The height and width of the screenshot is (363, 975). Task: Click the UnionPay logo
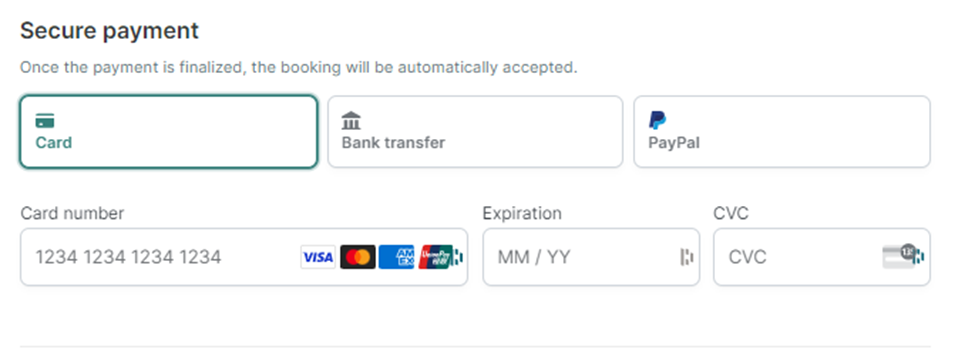435,257
